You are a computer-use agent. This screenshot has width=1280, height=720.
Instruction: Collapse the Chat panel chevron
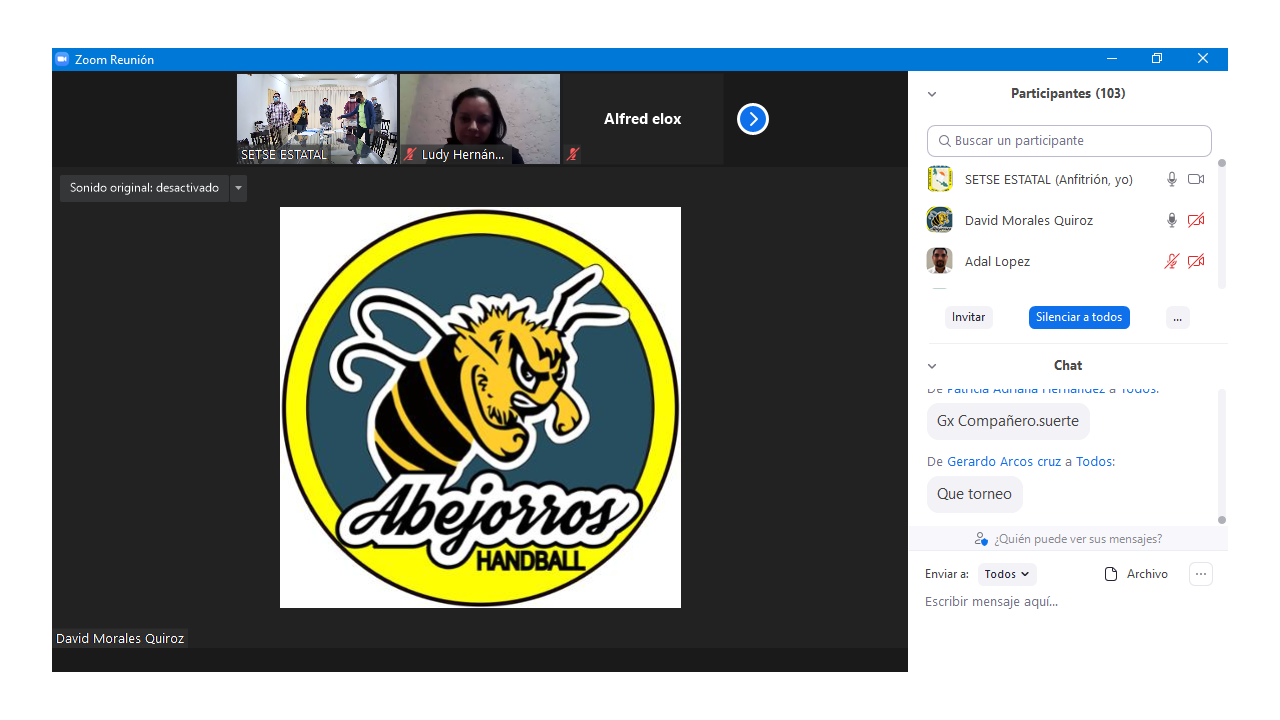(x=932, y=366)
